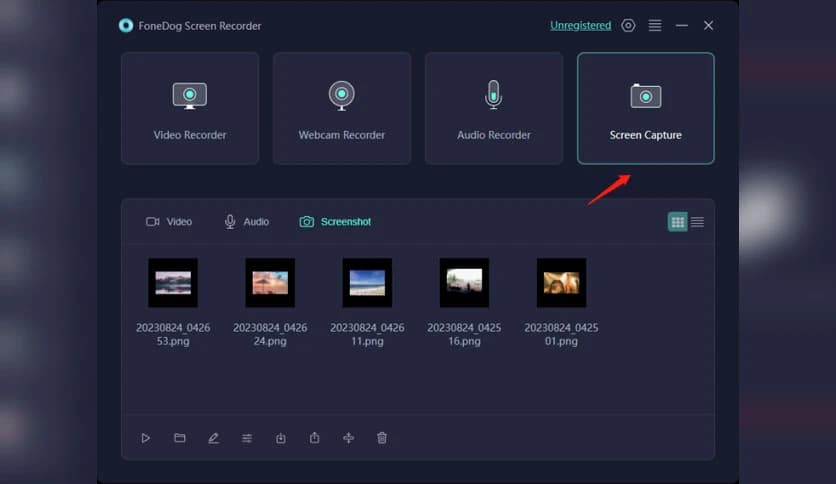Click filename text 20230824_0426 53.png
This screenshot has height=484, width=836.
point(173,334)
